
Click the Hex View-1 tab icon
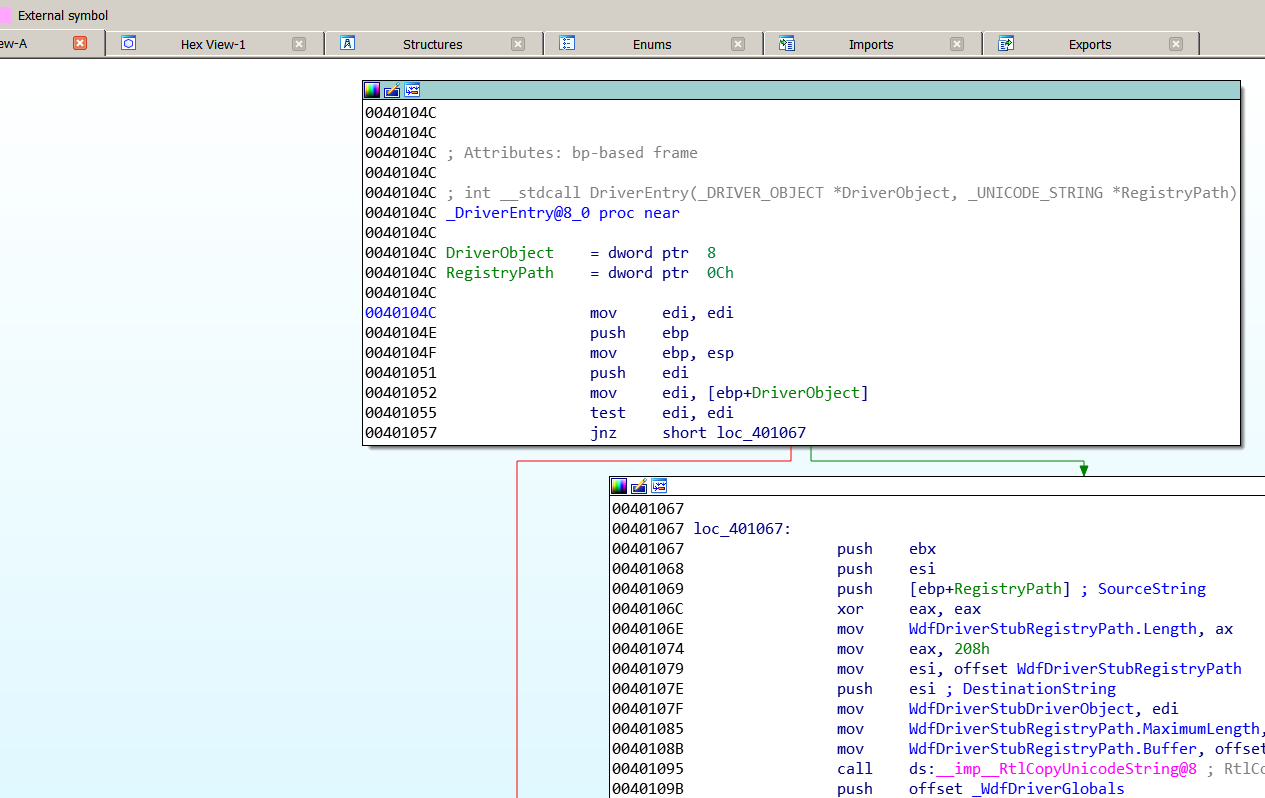[128, 44]
